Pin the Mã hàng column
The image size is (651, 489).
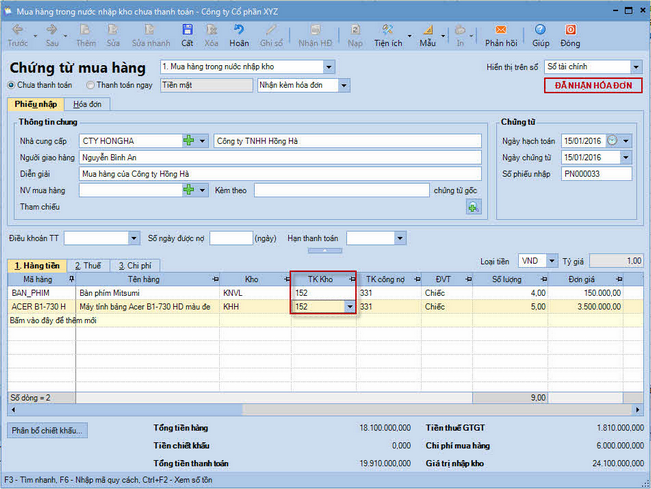coord(71,279)
